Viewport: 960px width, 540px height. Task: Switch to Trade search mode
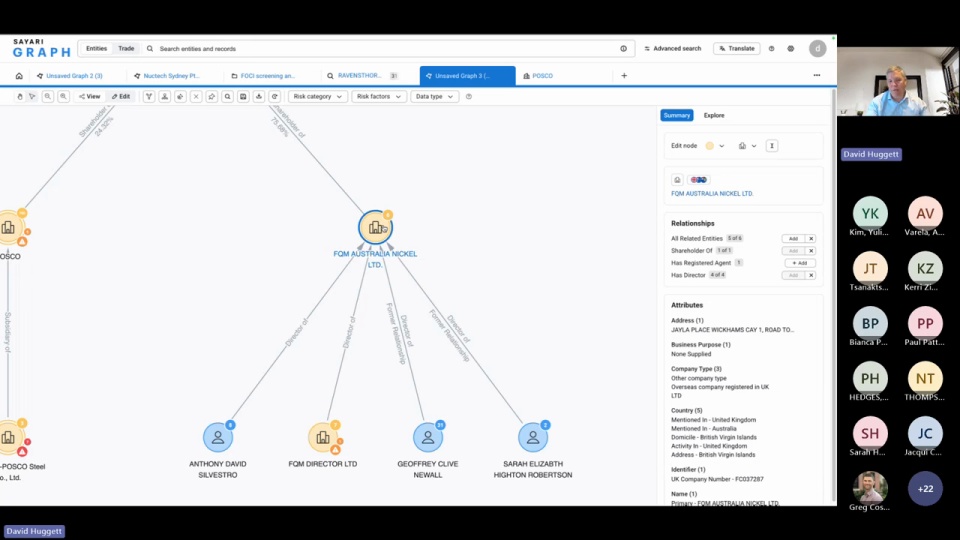coord(126,49)
